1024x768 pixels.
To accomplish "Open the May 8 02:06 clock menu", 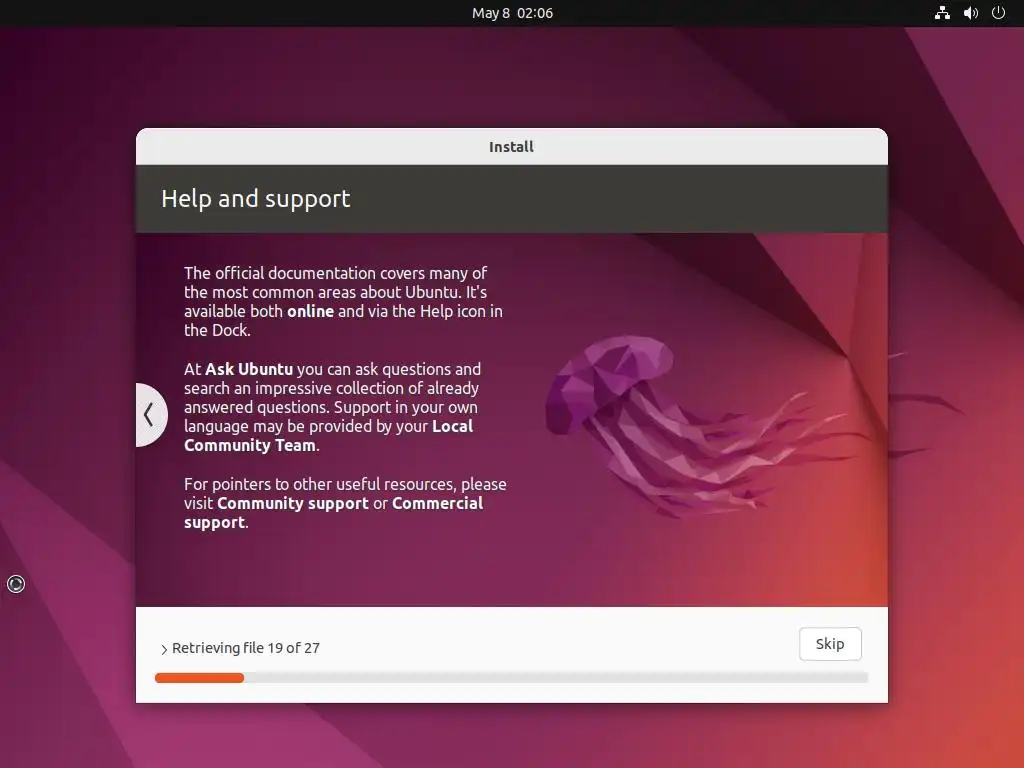I will coord(512,13).
